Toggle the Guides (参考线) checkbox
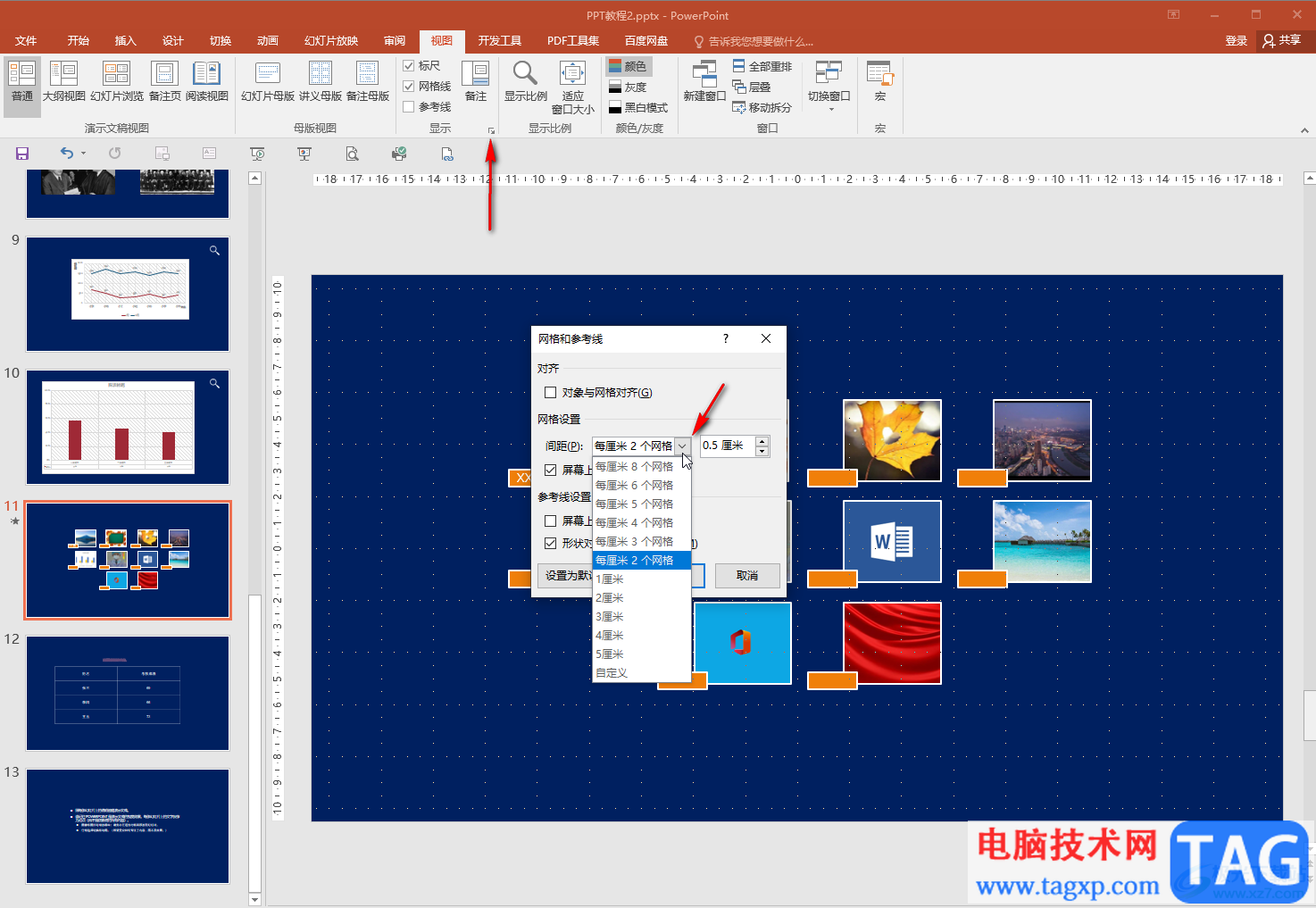This screenshot has height=908, width=1316. click(409, 107)
